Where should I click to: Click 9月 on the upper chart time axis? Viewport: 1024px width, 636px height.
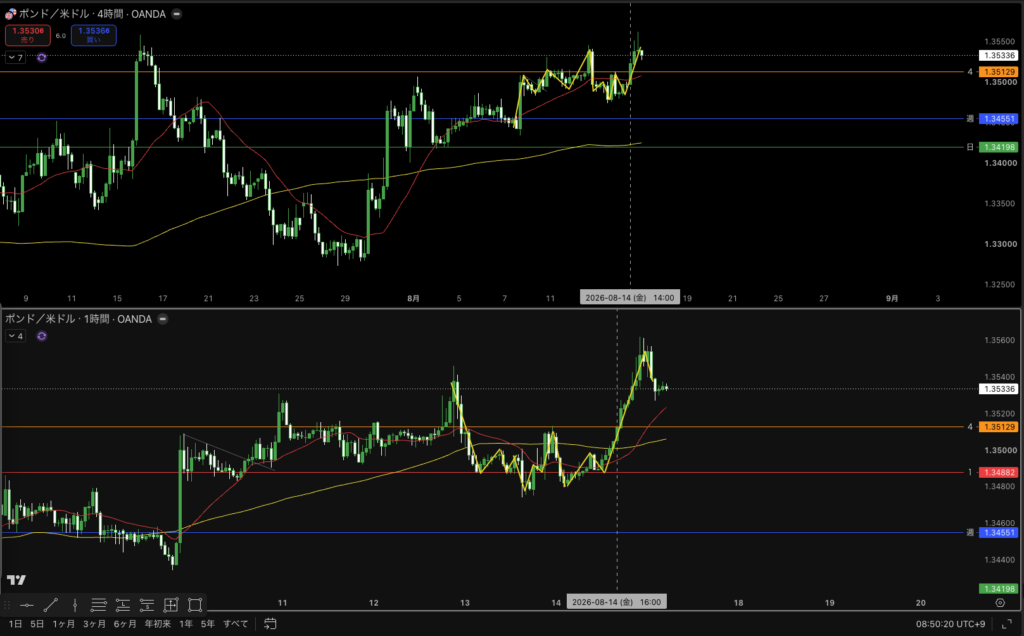coord(892,298)
